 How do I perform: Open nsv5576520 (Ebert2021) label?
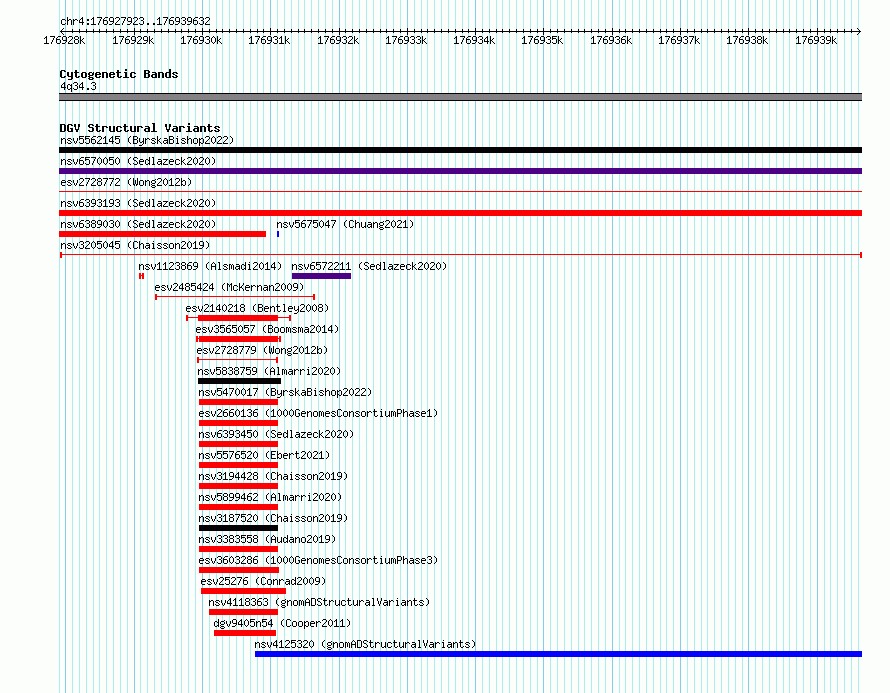264,455
